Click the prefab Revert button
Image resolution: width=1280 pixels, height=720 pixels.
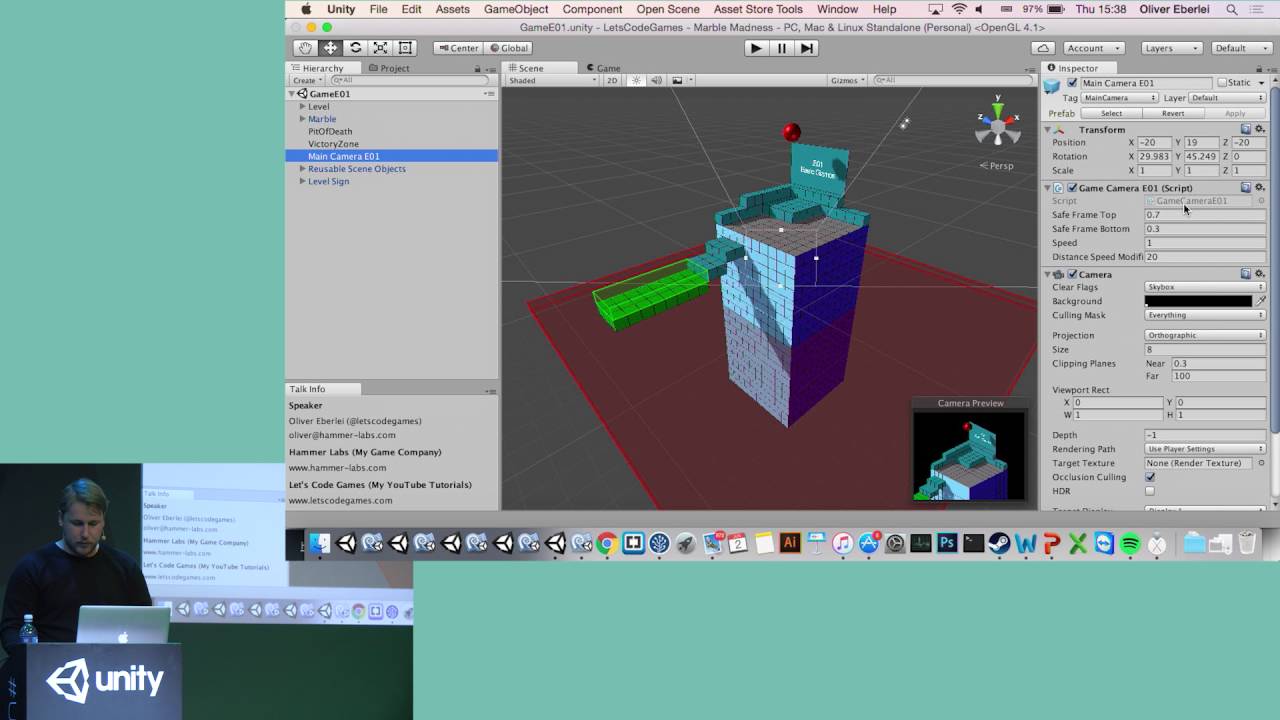tap(1173, 113)
